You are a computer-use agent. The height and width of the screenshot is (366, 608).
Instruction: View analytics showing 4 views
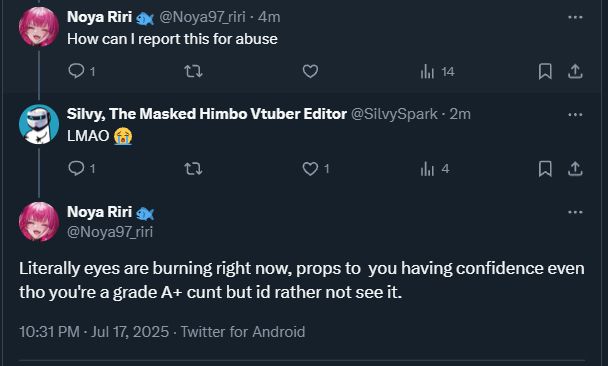click(435, 169)
